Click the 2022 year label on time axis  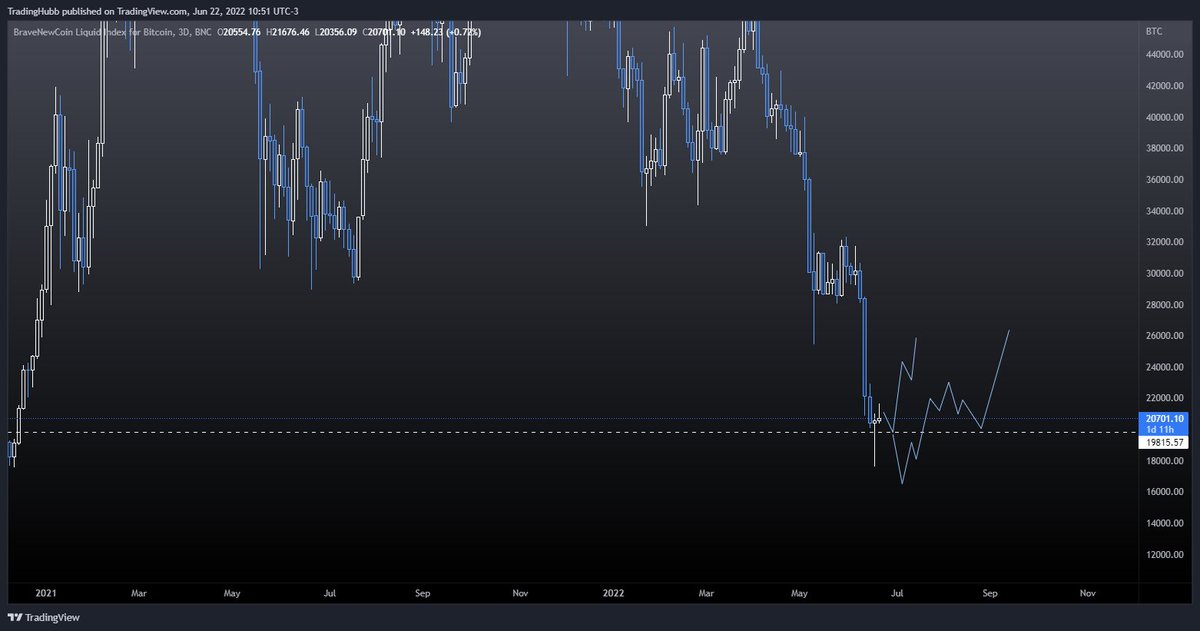coord(615,593)
